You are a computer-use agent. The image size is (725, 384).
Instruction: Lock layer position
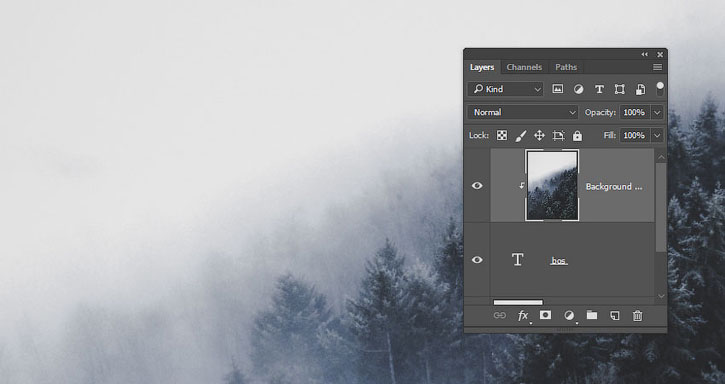539,136
